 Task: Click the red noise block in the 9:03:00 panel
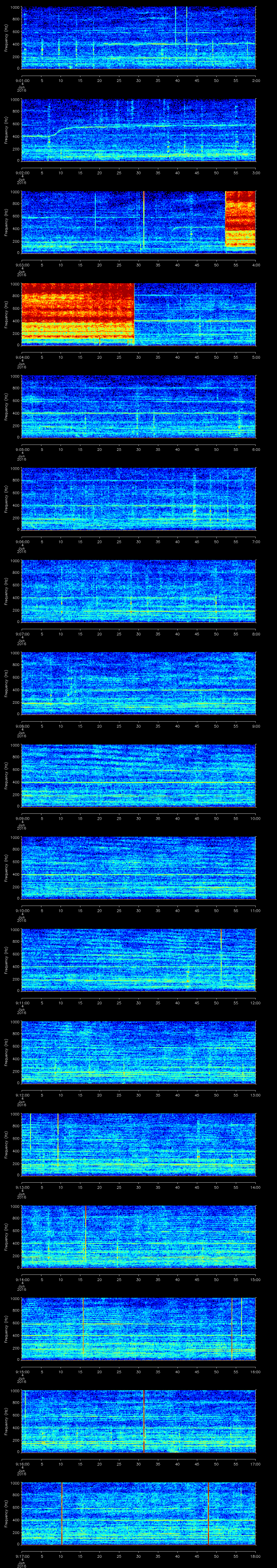[240, 219]
